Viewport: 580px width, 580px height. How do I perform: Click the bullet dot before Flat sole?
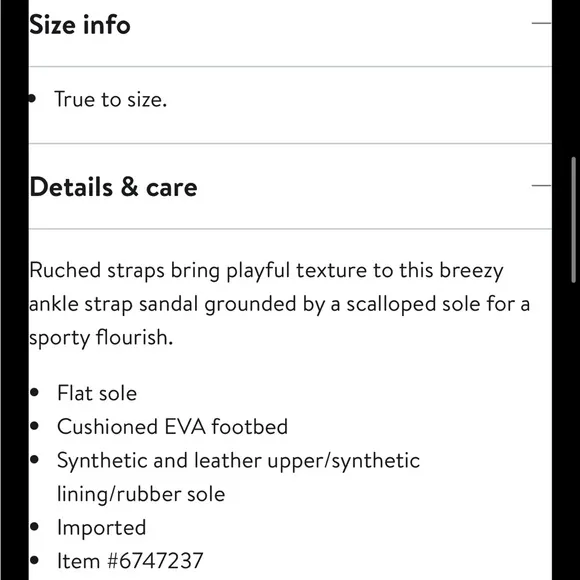[x=34, y=392]
